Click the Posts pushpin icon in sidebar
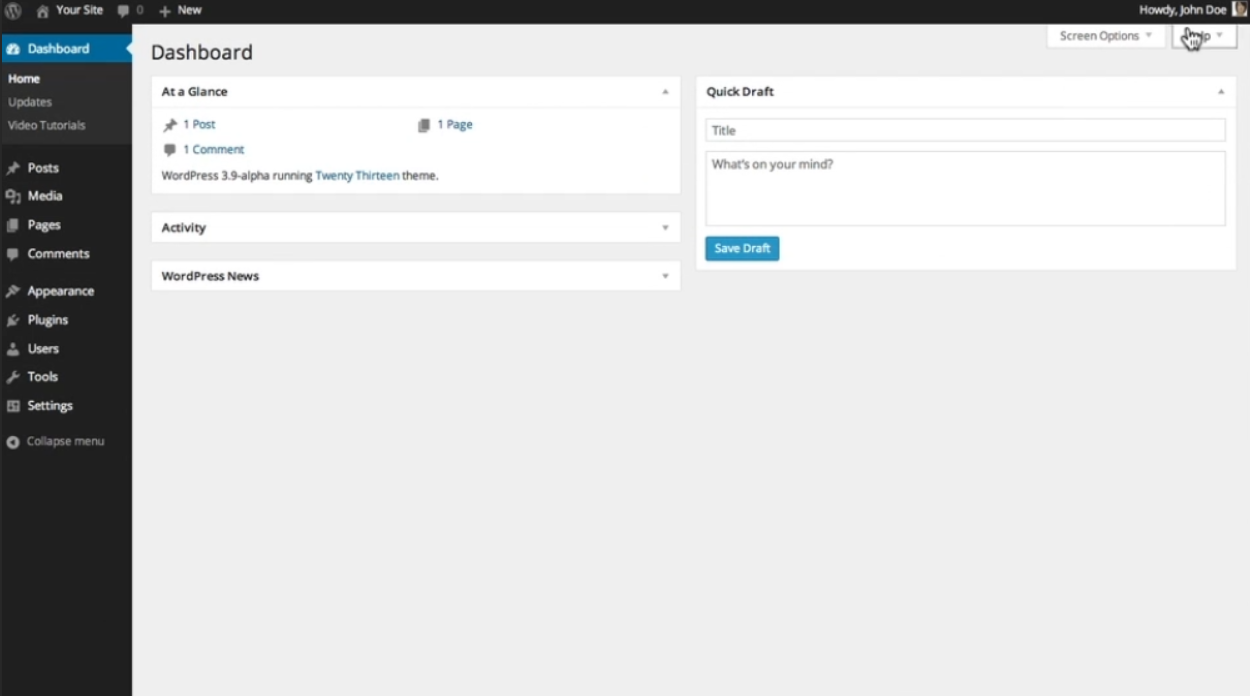1250x696 pixels. (x=13, y=168)
